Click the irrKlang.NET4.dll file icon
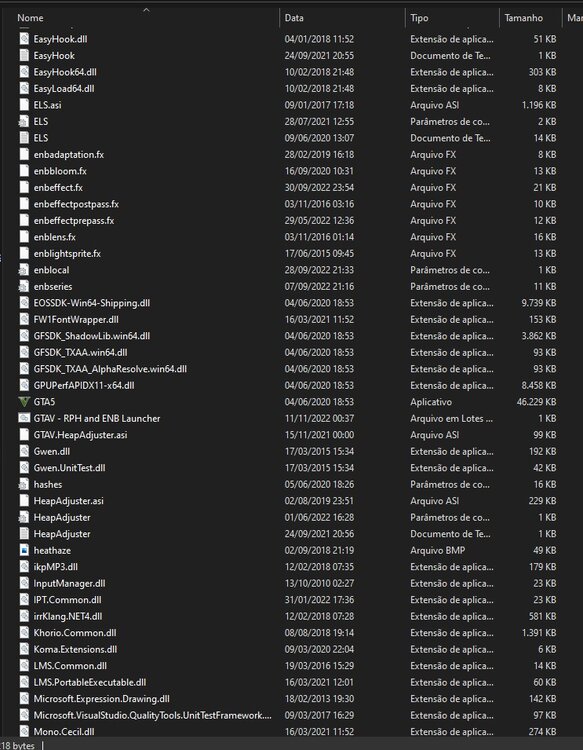Viewport: 583px width, 750px height. pyautogui.click(x=24, y=616)
